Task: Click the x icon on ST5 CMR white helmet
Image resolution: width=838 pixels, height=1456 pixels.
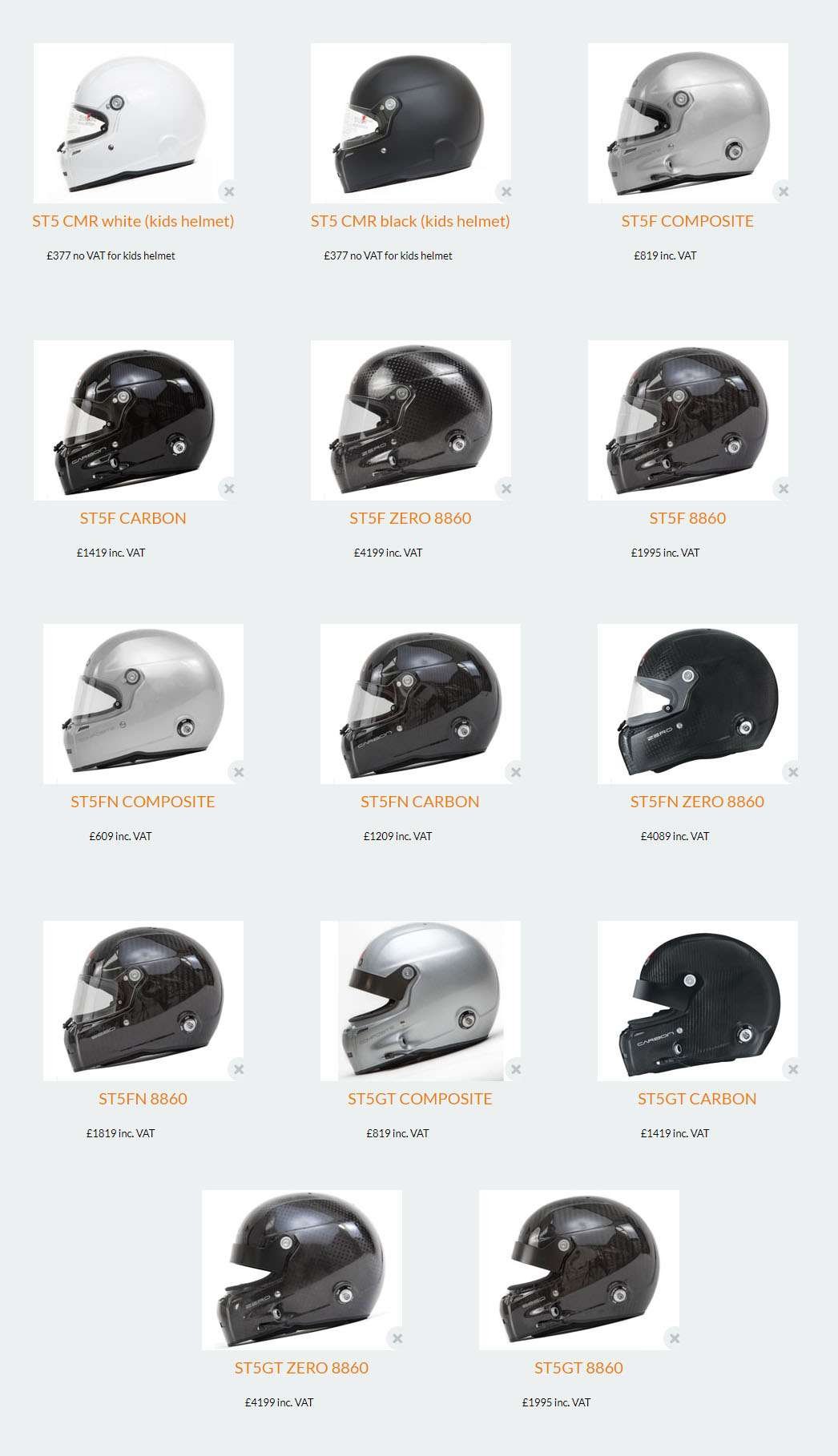Action: pyautogui.click(x=229, y=191)
